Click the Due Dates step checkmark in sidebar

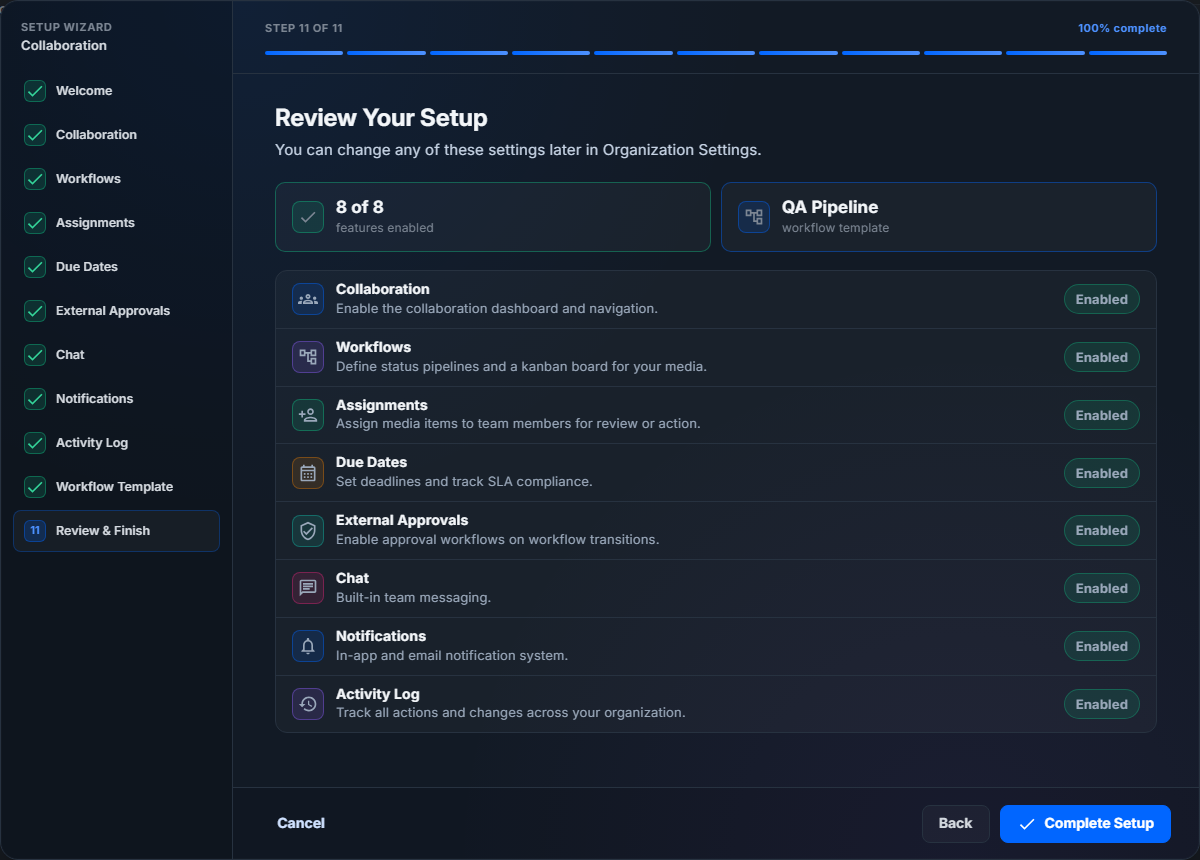click(x=35, y=267)
